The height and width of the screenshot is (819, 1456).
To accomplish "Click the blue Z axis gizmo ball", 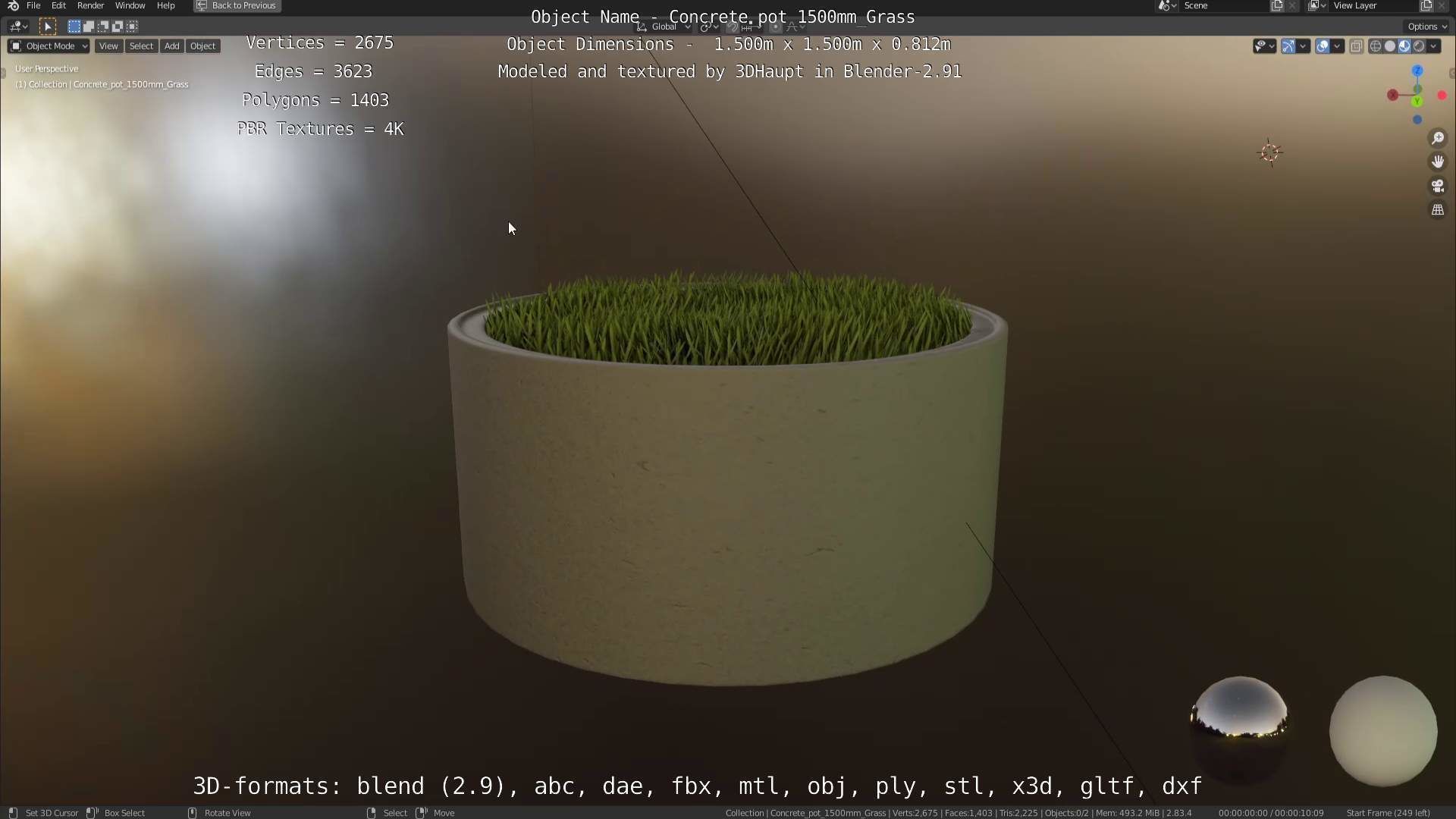I will pos(1417,71).
